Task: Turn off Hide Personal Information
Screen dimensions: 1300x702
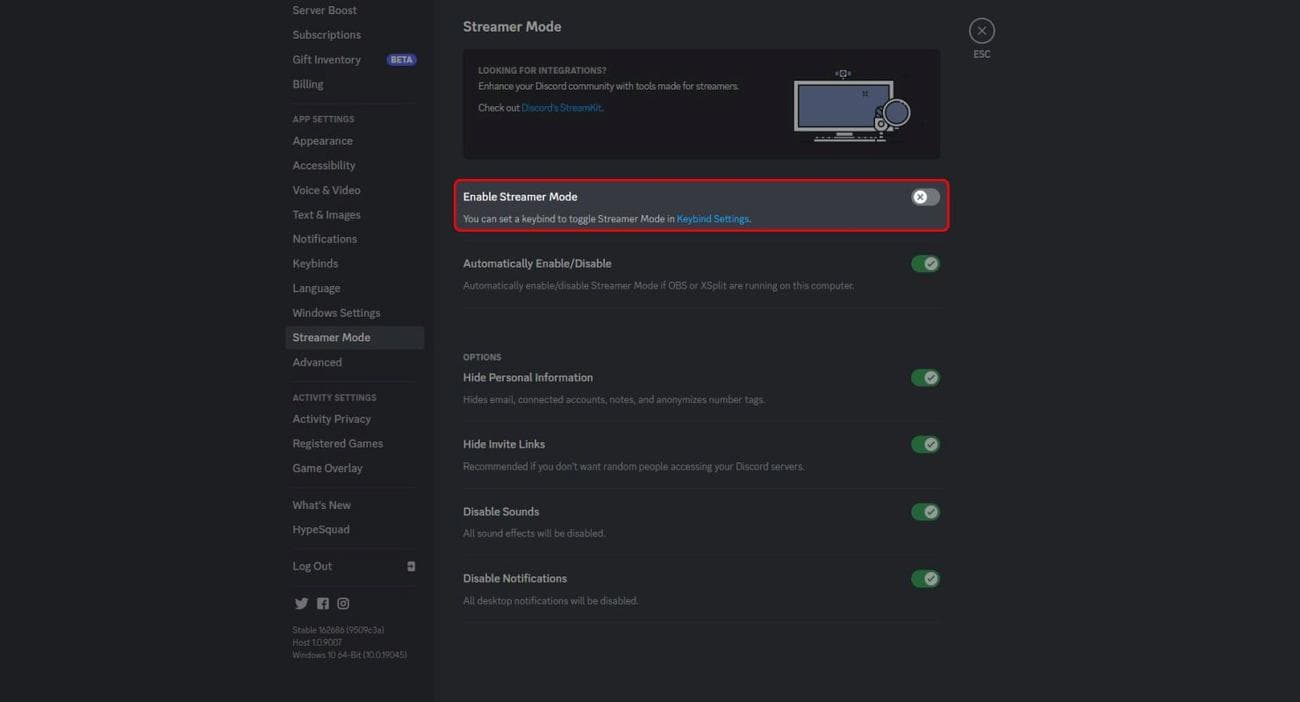Action: [925, 377]
